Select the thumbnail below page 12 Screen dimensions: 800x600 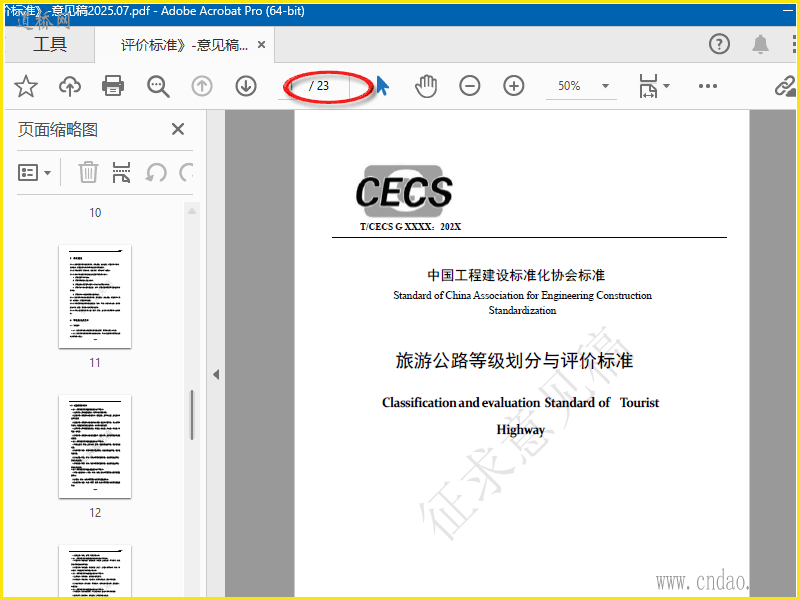95,570
